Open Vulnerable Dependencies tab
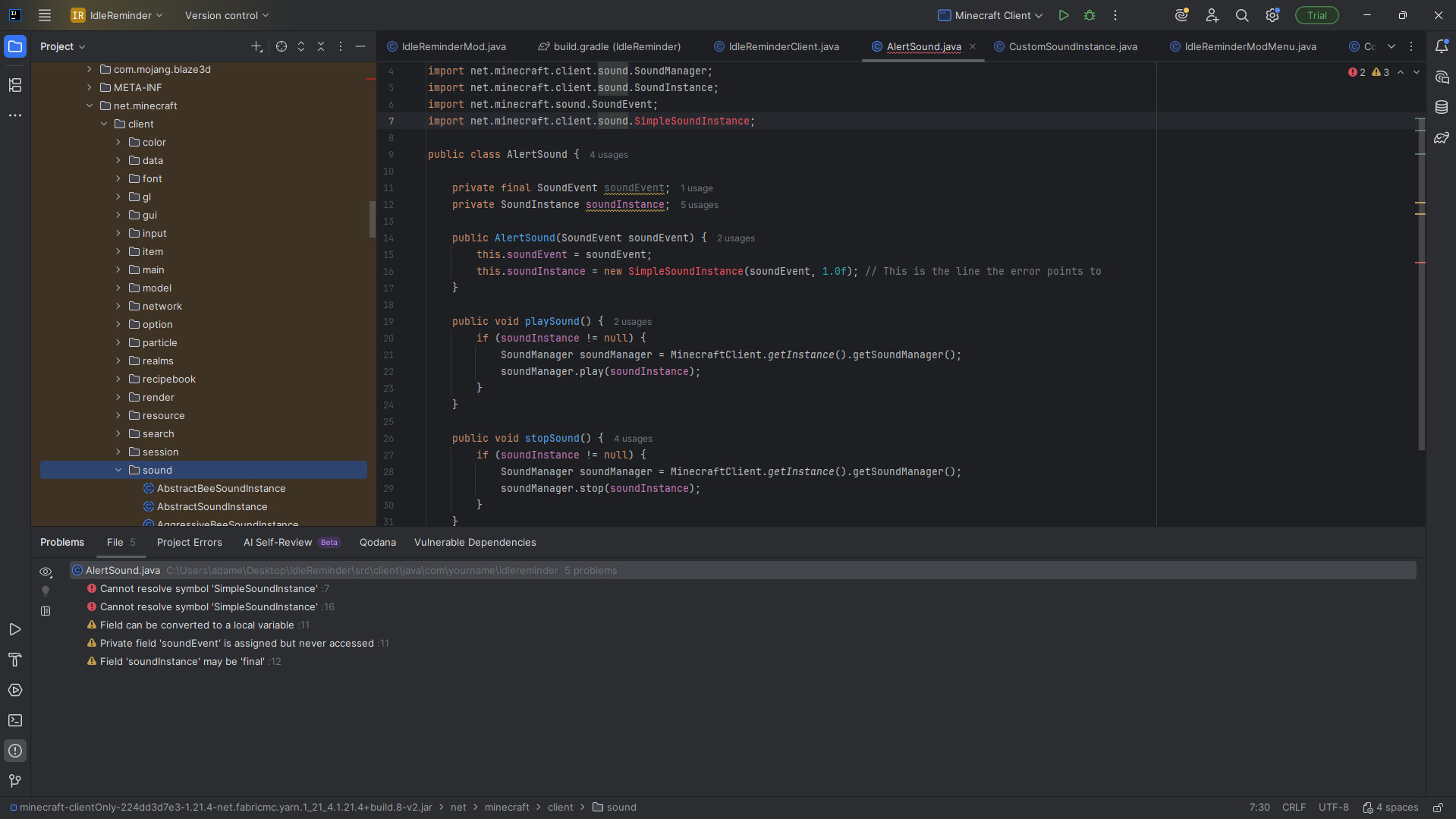 [475, 543]
